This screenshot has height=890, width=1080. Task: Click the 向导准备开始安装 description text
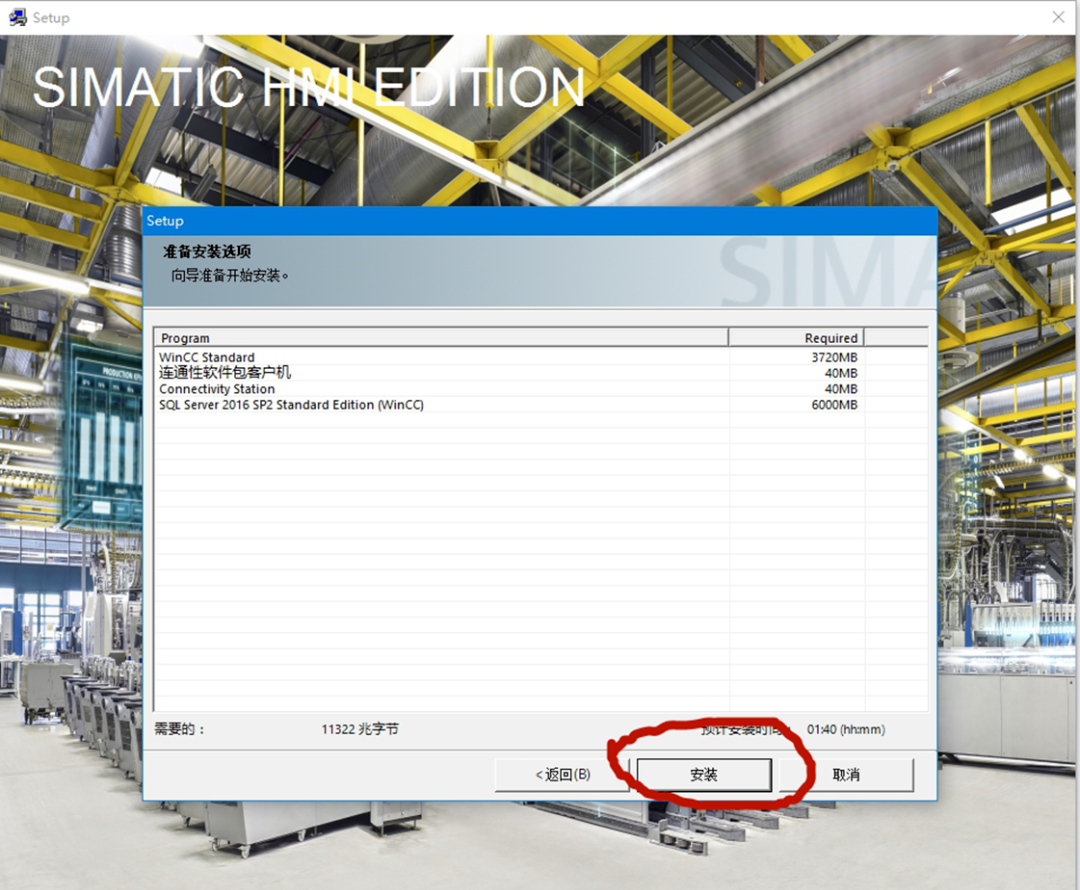click(x=229, y=276)
